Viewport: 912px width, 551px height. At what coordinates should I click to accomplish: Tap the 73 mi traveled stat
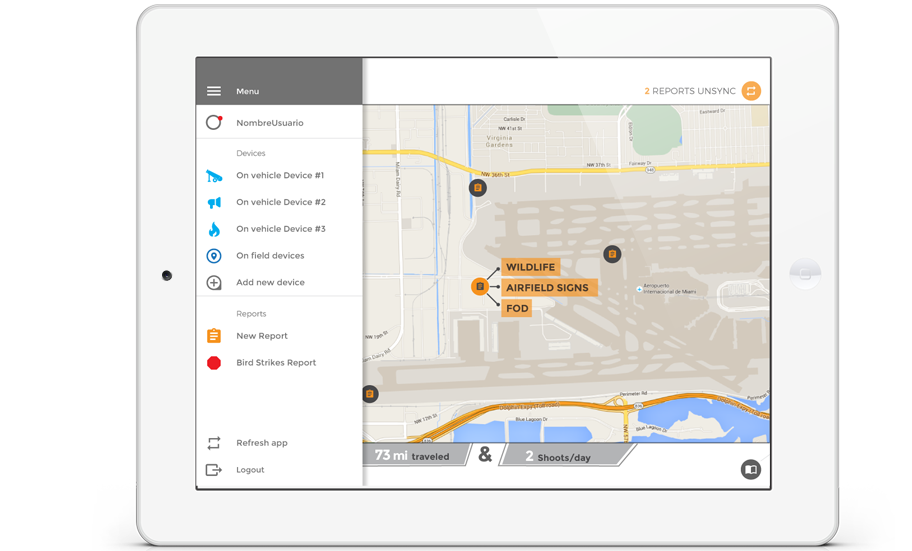(x=414, y=456)
